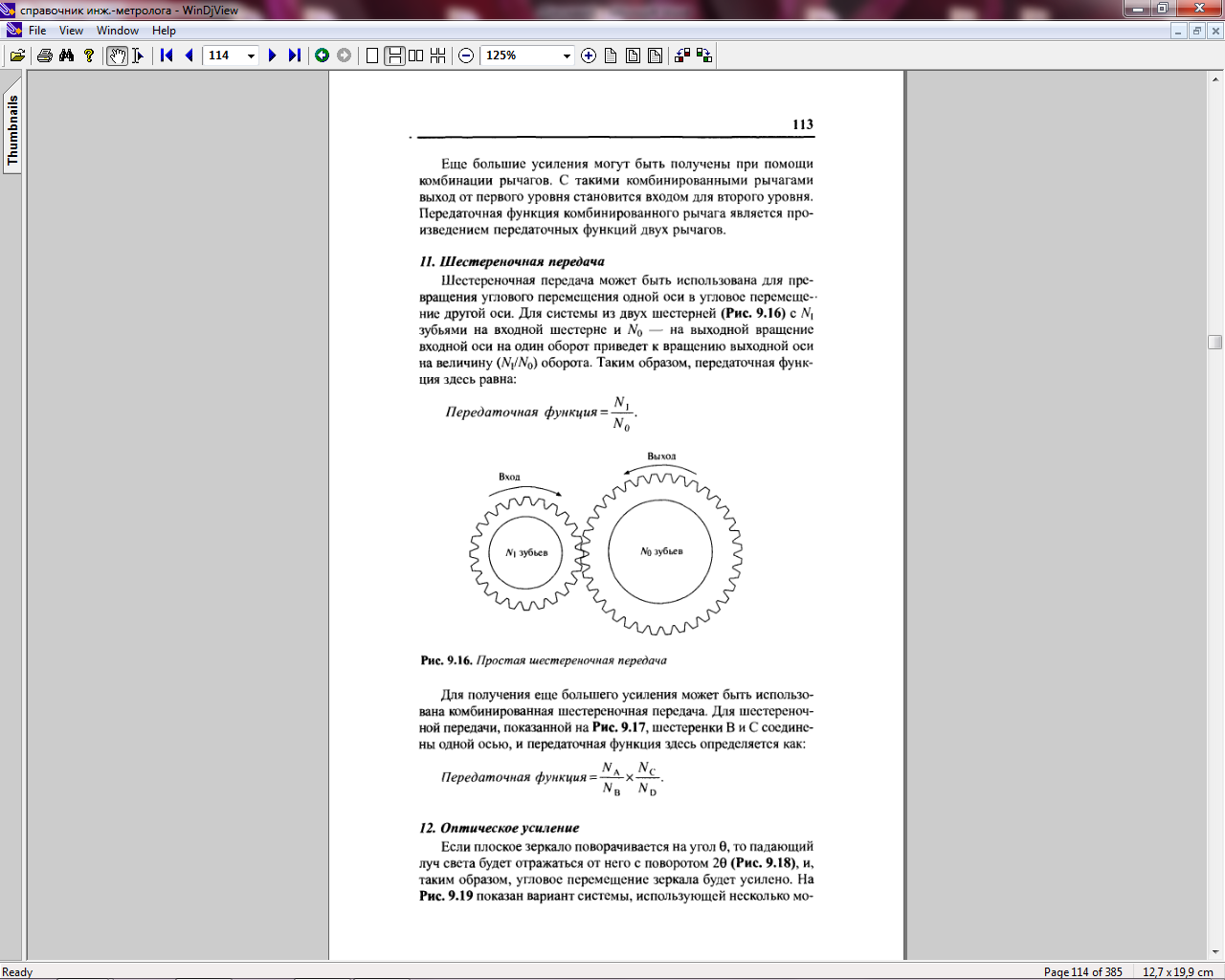The width and height of the screenshot is (1225, 980).
Task: Switch to continuous facing layout
Action: coord(438,56)
